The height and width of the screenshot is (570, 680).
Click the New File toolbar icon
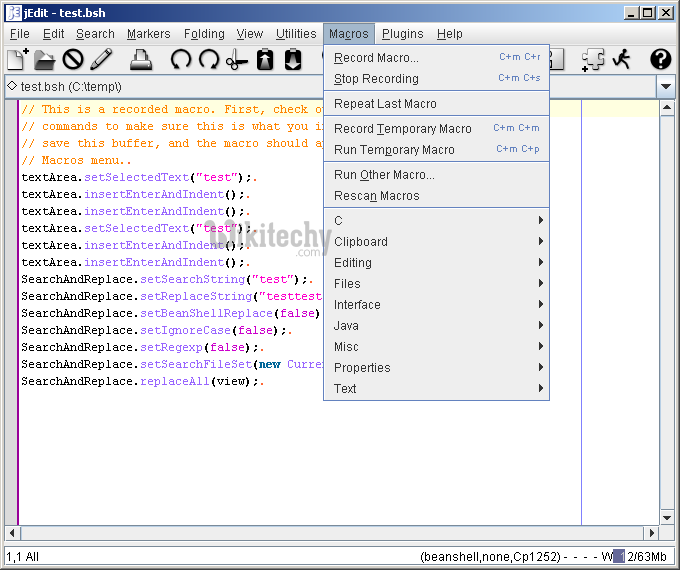pos(17,59)
